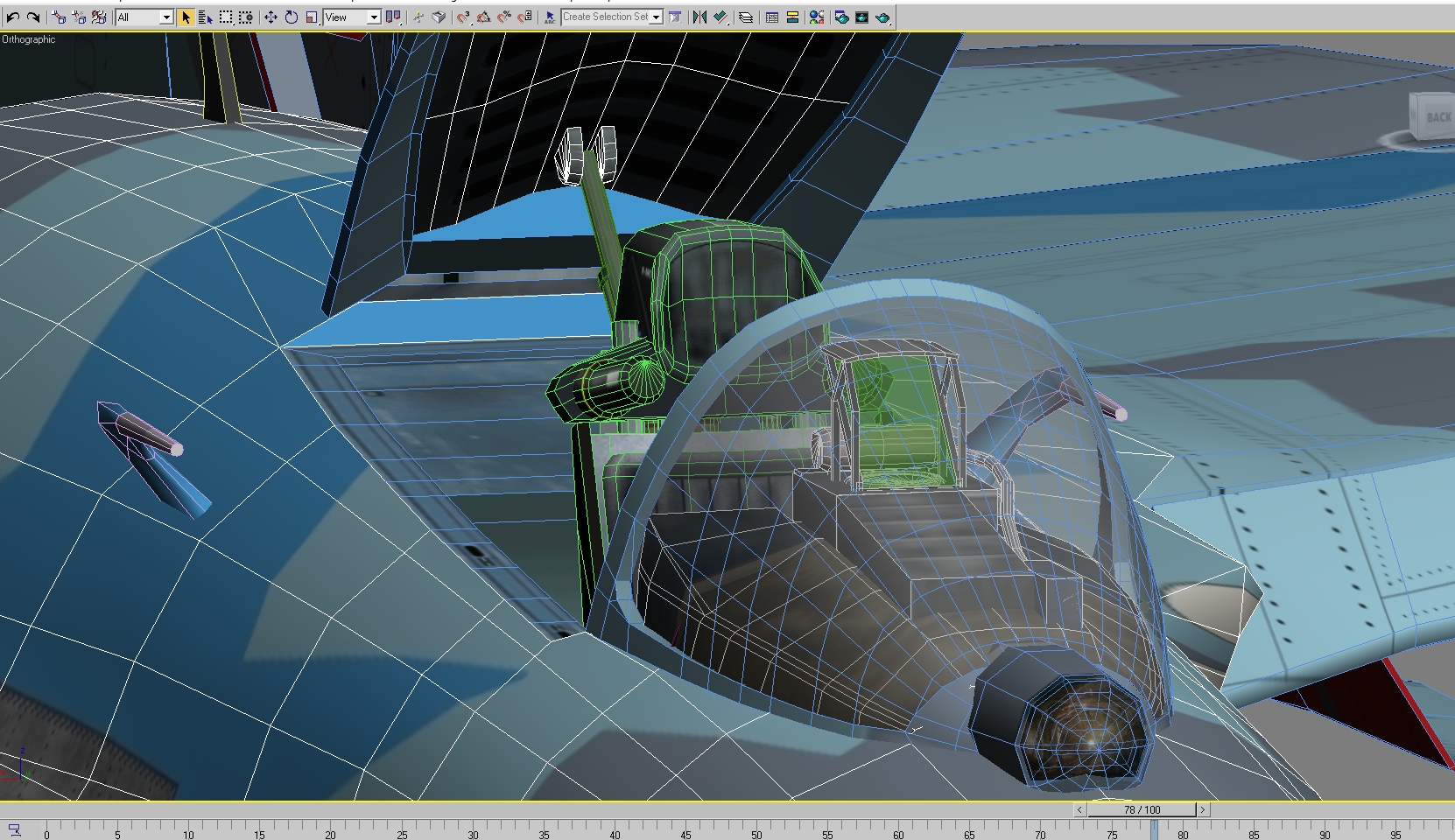
Task: Open the selection filter All dropdown
Action: [x=144, y=17]
